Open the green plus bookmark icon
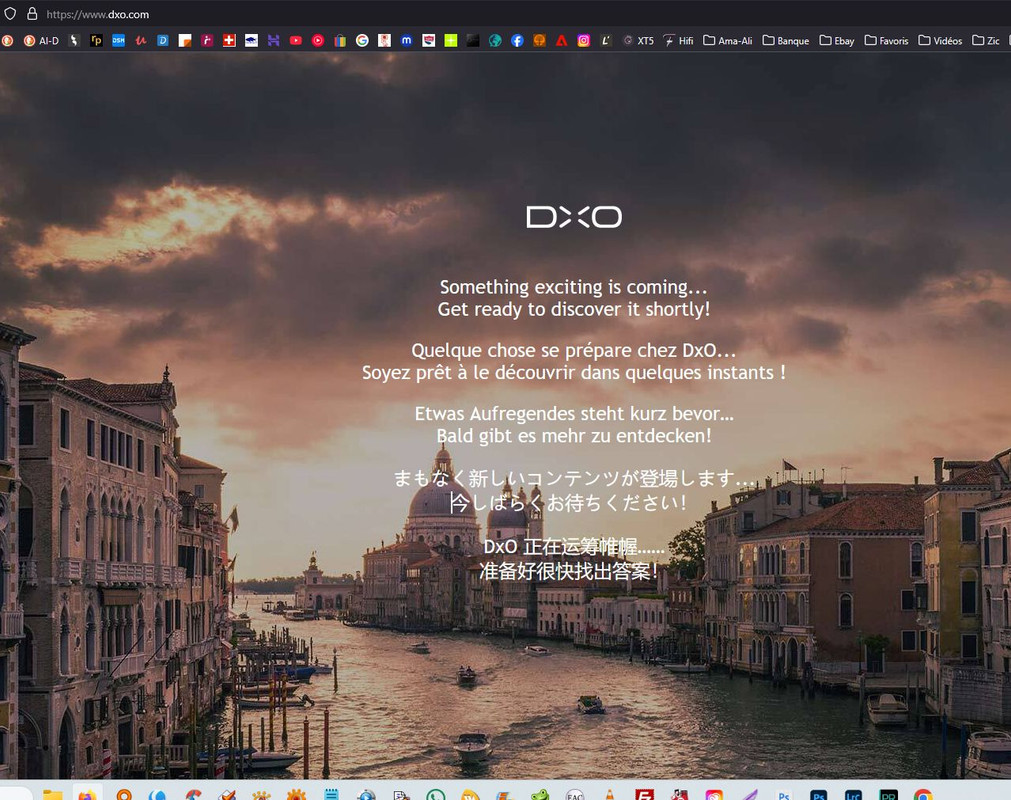 click(451, 41)
